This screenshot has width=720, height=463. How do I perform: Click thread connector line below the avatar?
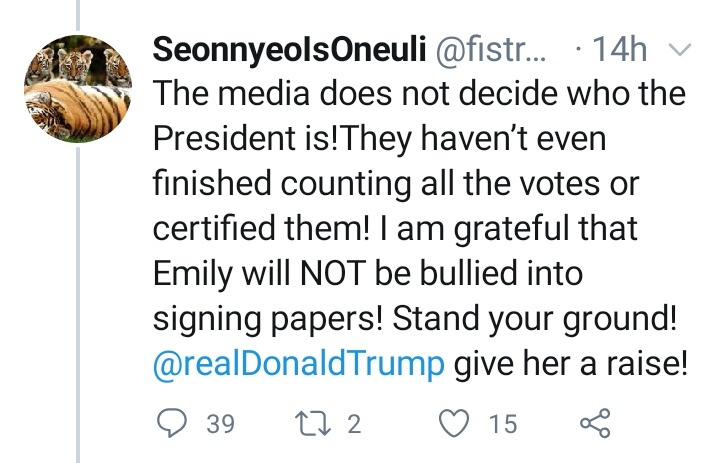pyautogui.click(x=78, y=305)
